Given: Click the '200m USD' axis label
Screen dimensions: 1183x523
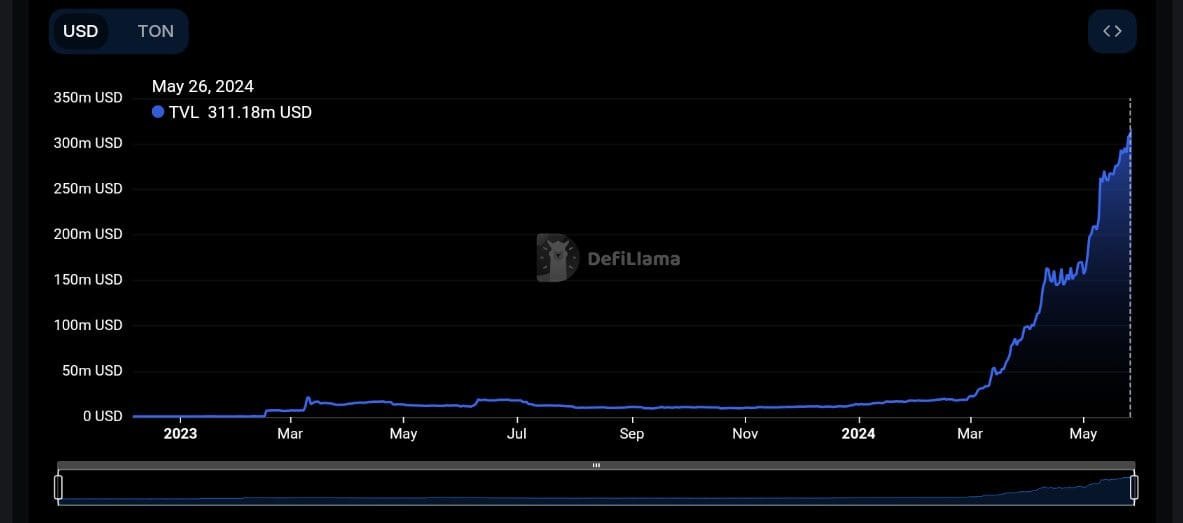Looking at the screenshot, I should click(88, 235).
